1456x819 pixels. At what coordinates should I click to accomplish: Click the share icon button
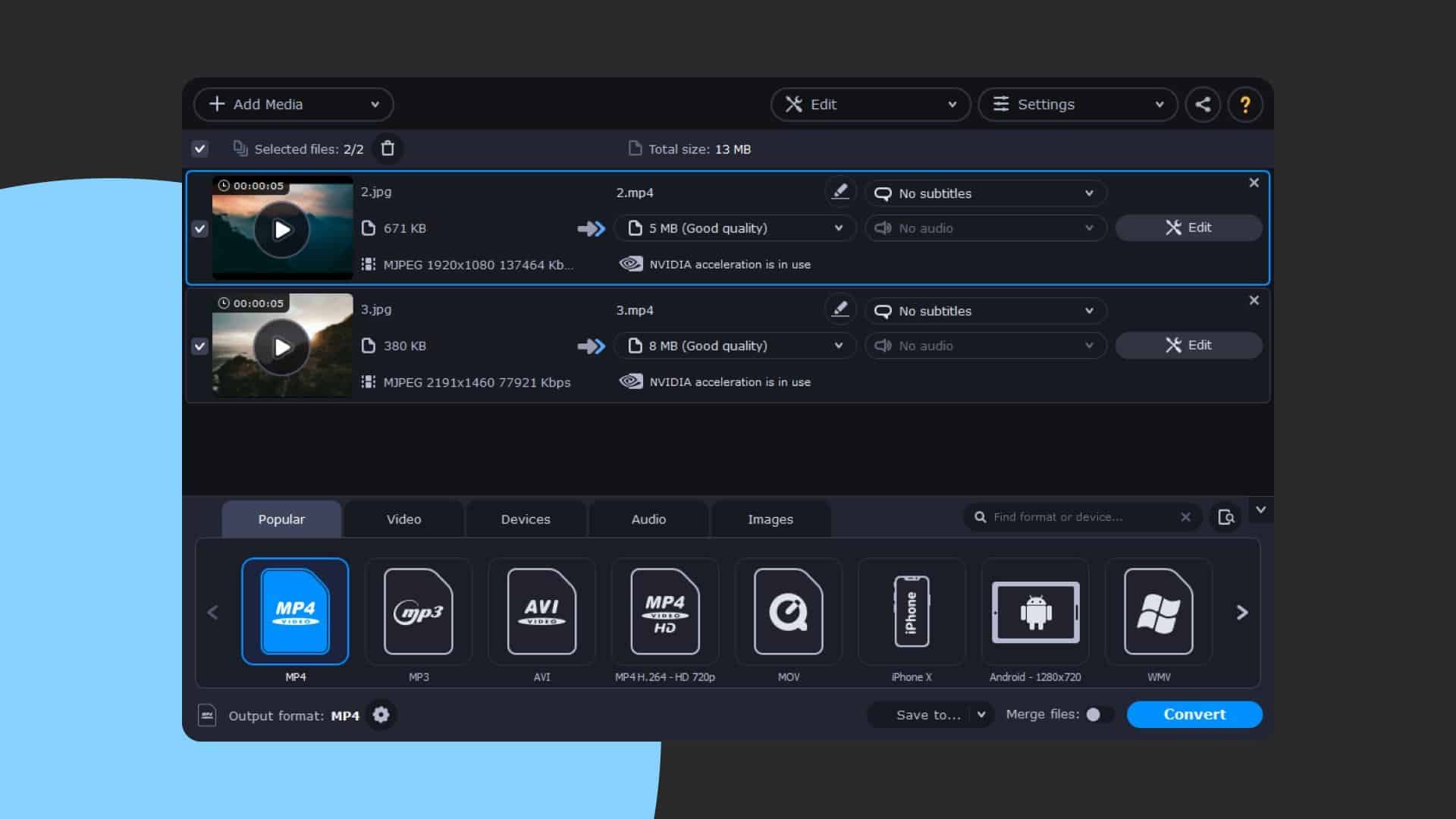(1203, 105)
